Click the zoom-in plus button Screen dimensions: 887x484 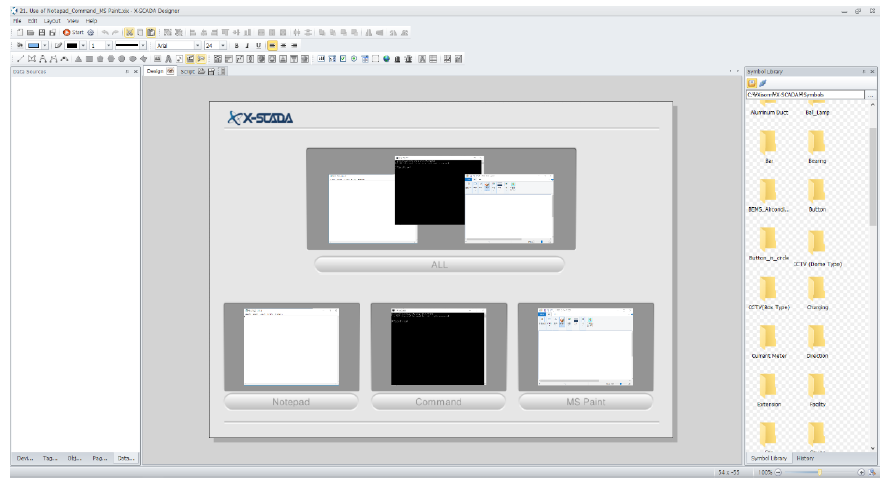(x=861, y=472)
